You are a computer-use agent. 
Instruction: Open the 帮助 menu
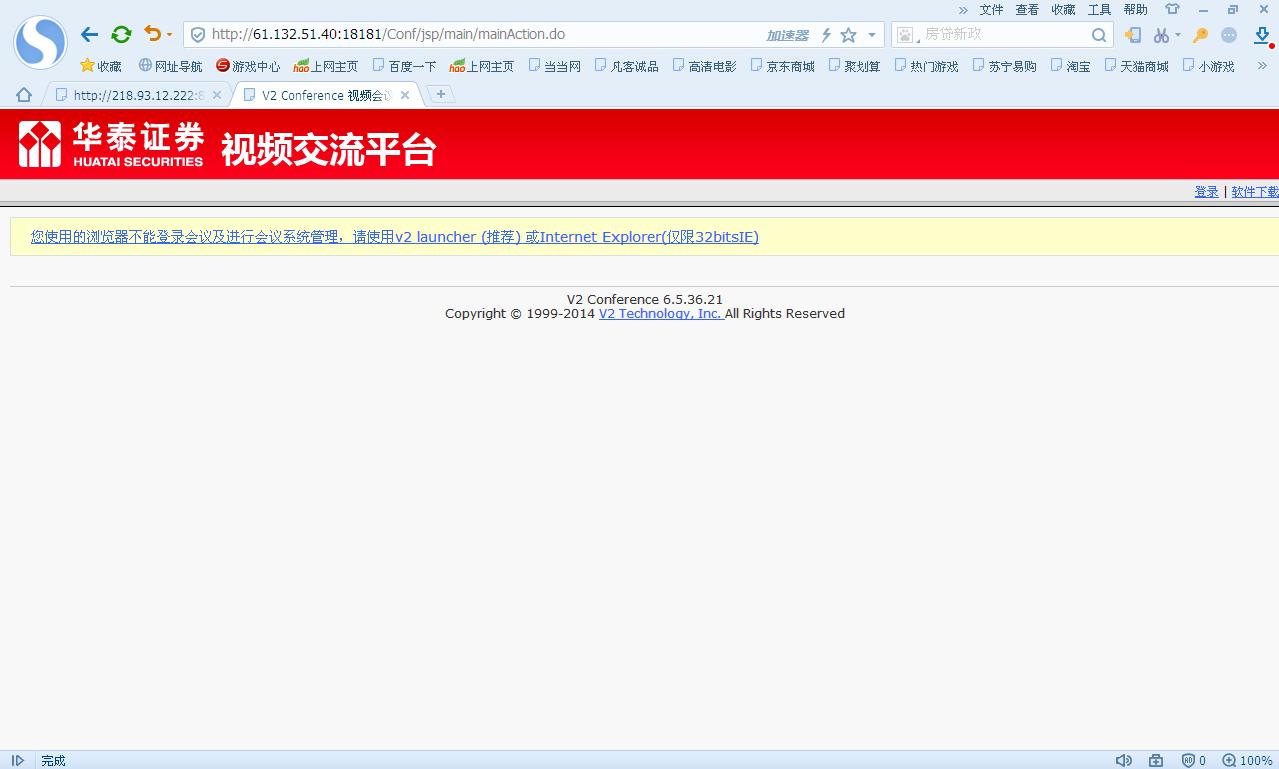pos(1135,10)
